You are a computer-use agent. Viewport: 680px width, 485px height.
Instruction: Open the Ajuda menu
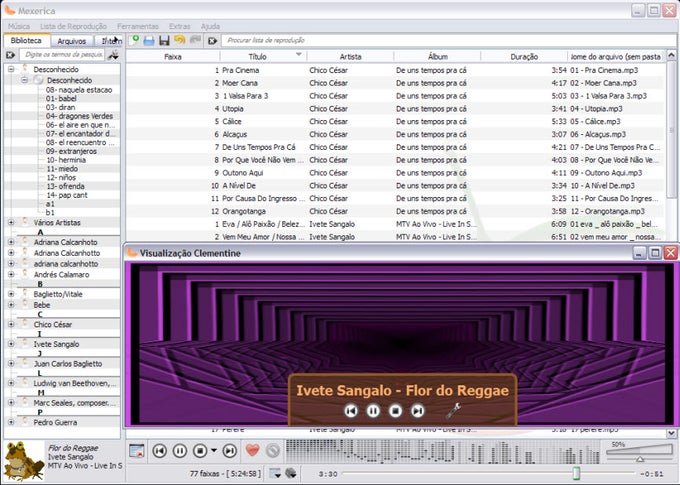pos(210,26)
